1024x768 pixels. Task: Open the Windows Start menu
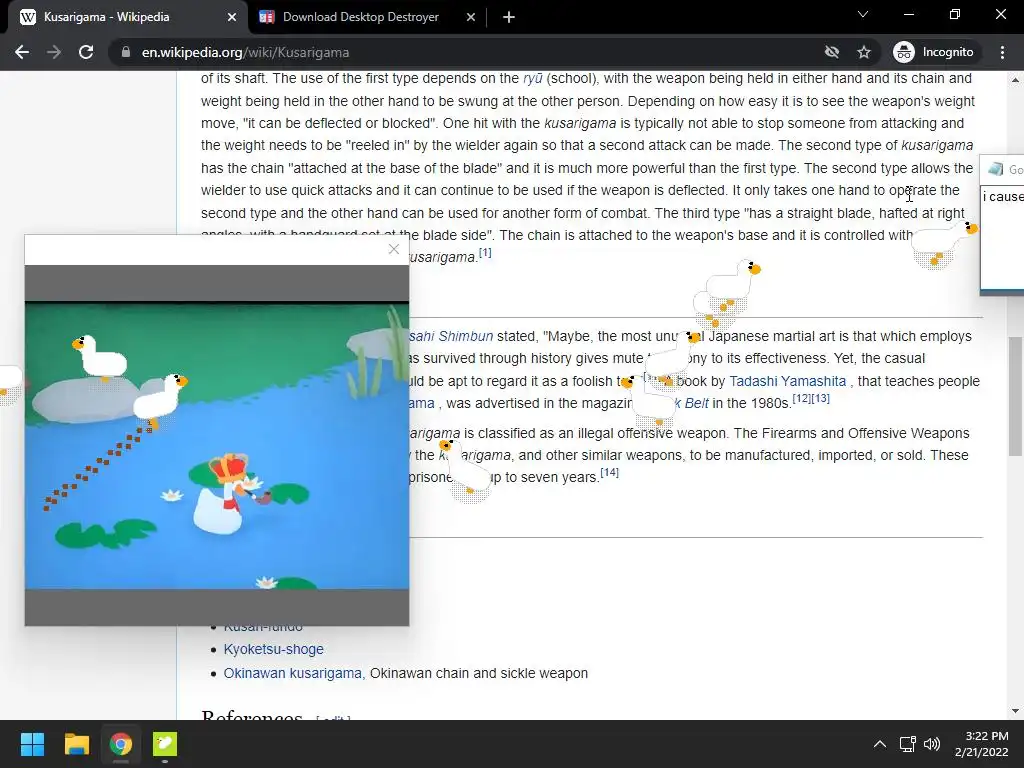pos(32,744)
